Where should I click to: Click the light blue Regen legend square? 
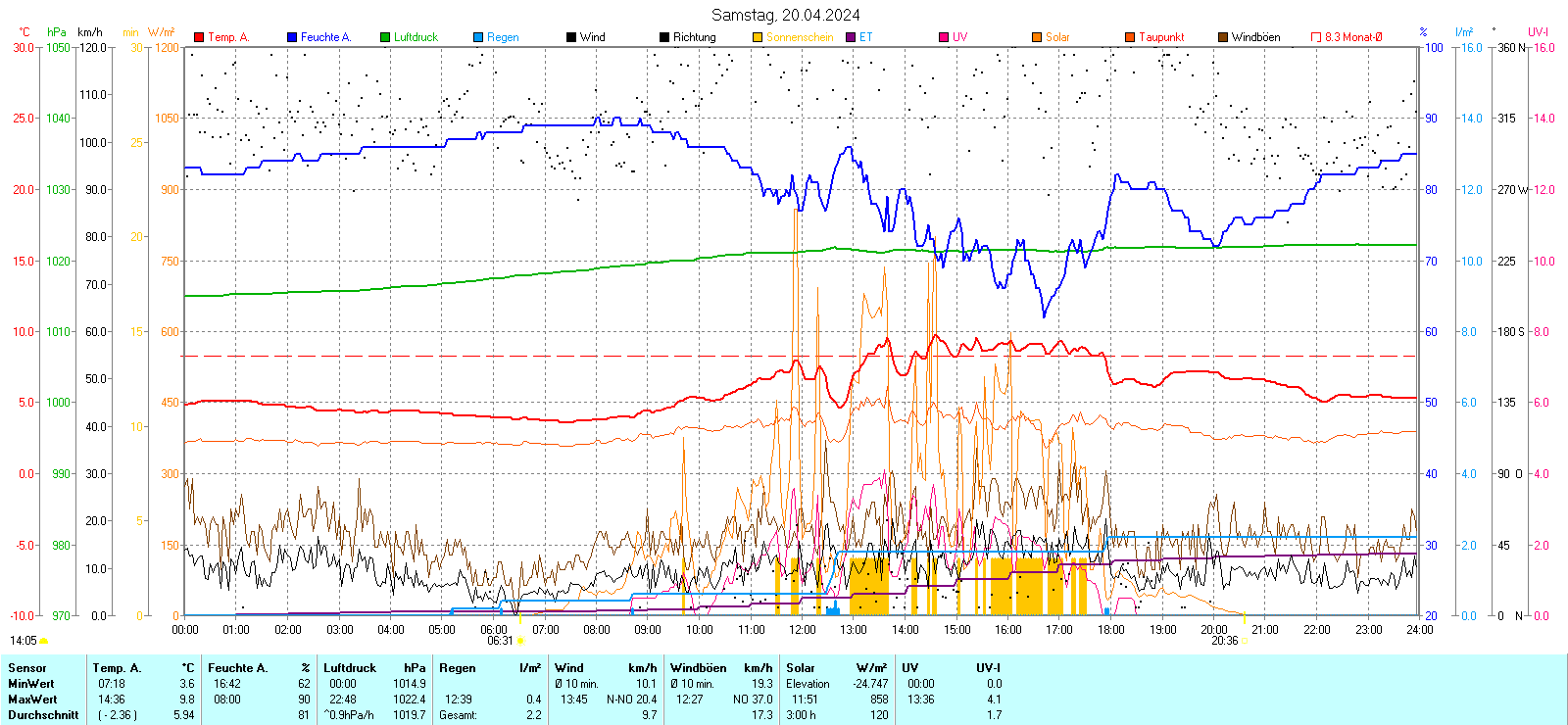tap(478, 37)
